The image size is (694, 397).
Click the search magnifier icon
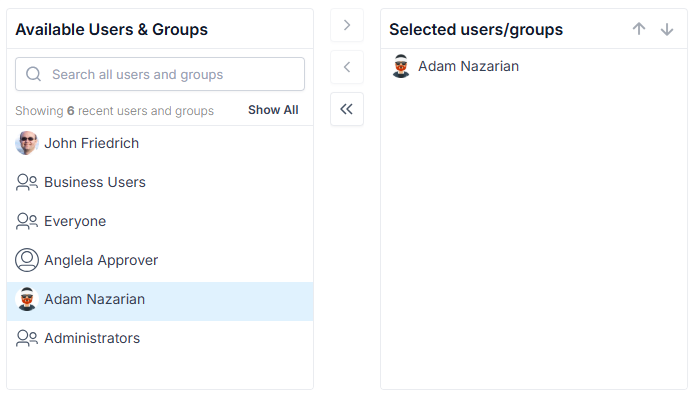(x=34, y=74)
